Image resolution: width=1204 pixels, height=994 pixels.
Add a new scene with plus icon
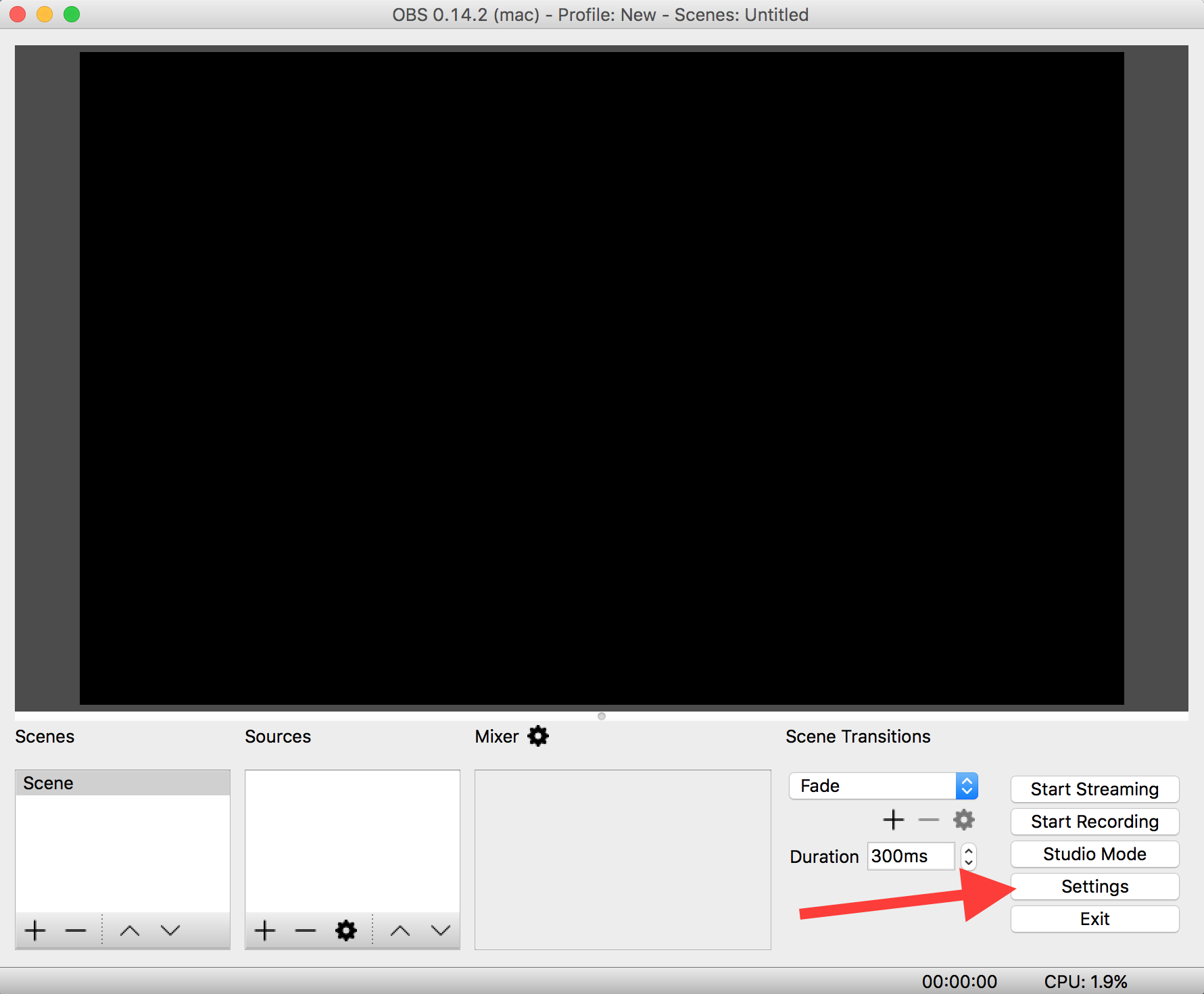coord(35,930)
